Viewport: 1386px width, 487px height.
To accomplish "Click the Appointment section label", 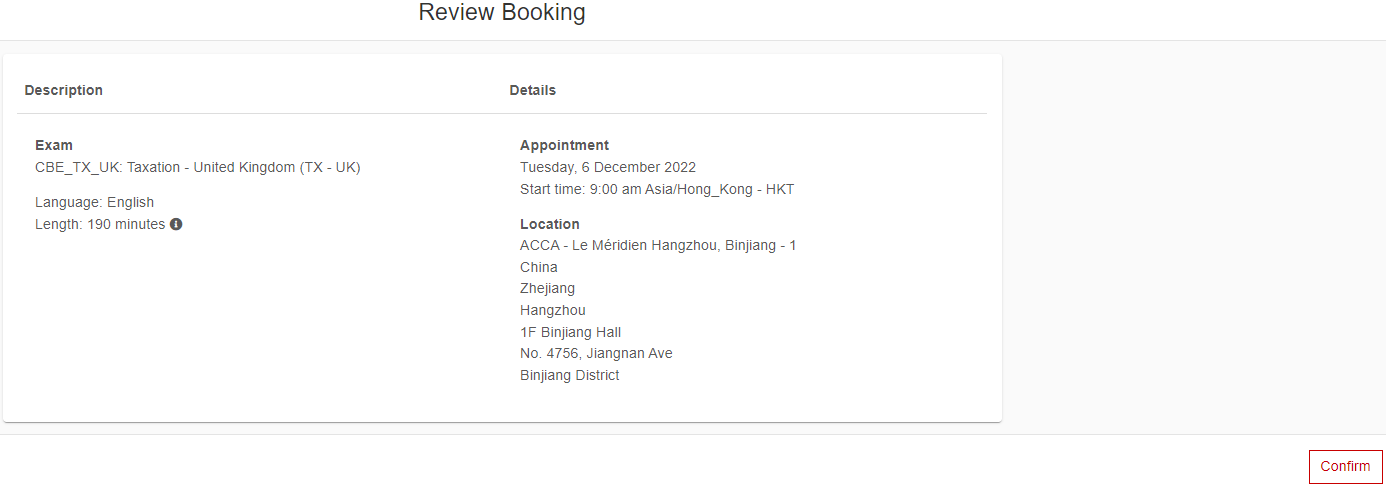I will [x=564, y=145].
